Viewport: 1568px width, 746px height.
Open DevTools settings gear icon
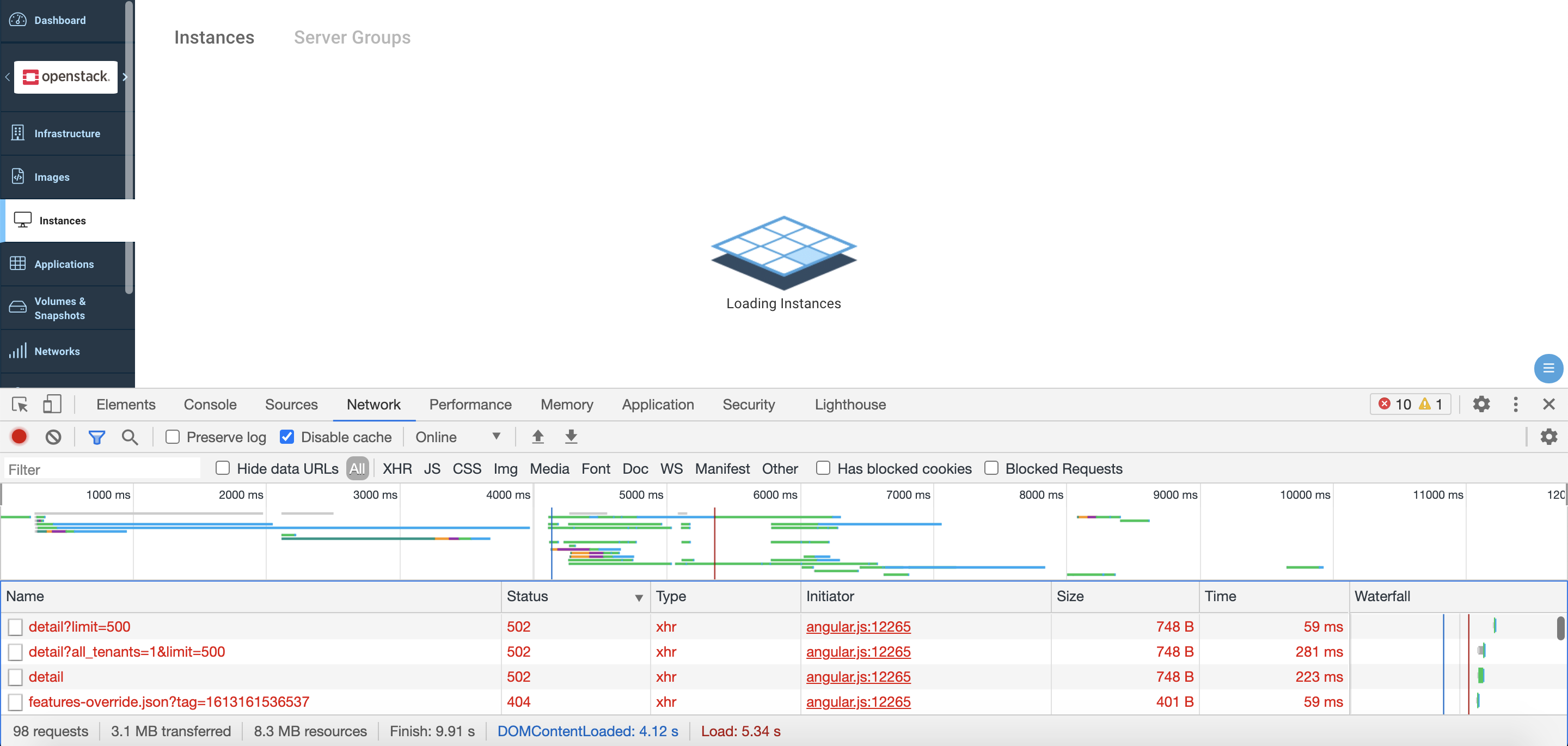1481,405
